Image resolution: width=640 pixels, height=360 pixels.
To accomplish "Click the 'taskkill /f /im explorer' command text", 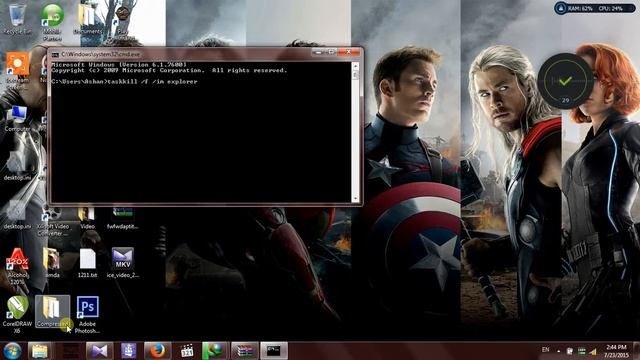I will pyautogui.click(x=152, y=82).
